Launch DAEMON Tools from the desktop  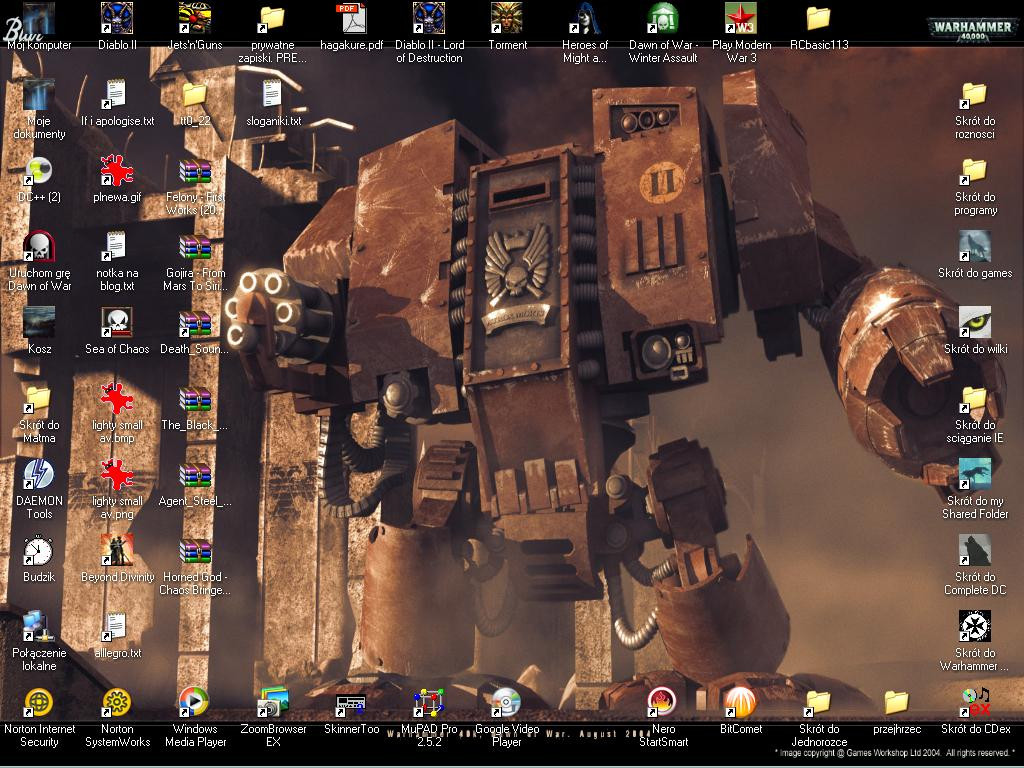39,475
